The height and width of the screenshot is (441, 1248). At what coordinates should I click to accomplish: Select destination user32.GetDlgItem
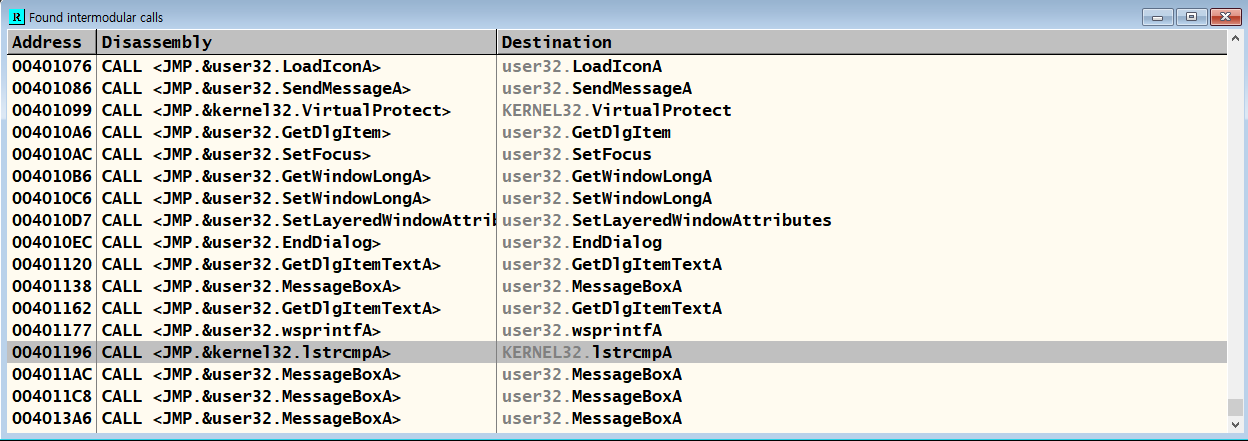[587, 132]
